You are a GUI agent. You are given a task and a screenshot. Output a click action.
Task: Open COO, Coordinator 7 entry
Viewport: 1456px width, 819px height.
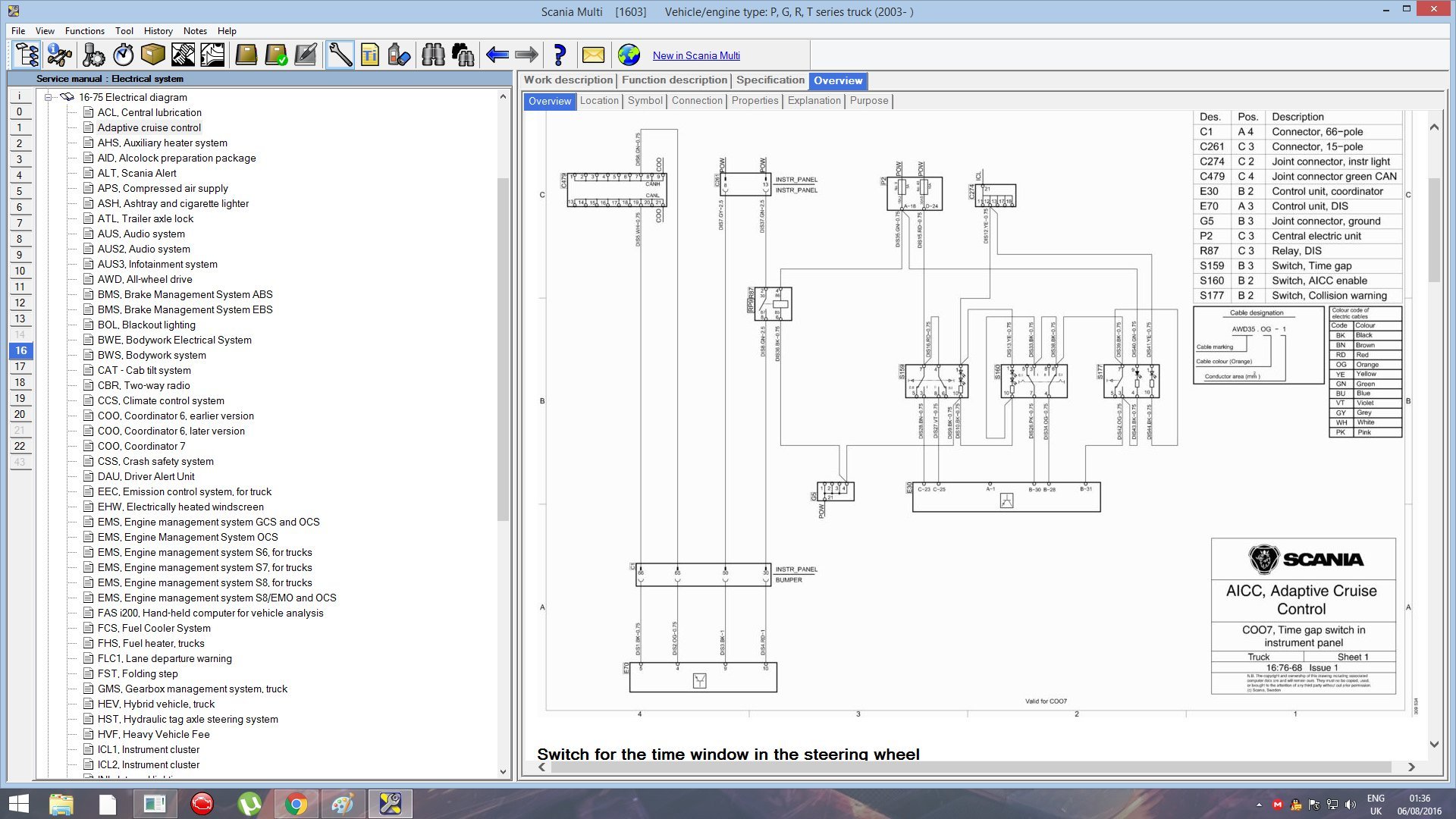141,446
